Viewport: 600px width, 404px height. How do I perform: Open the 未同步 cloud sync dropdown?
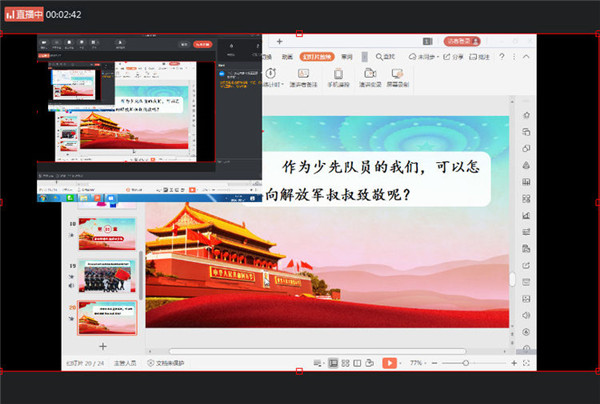pyautogui.click(x=424, y=57)
